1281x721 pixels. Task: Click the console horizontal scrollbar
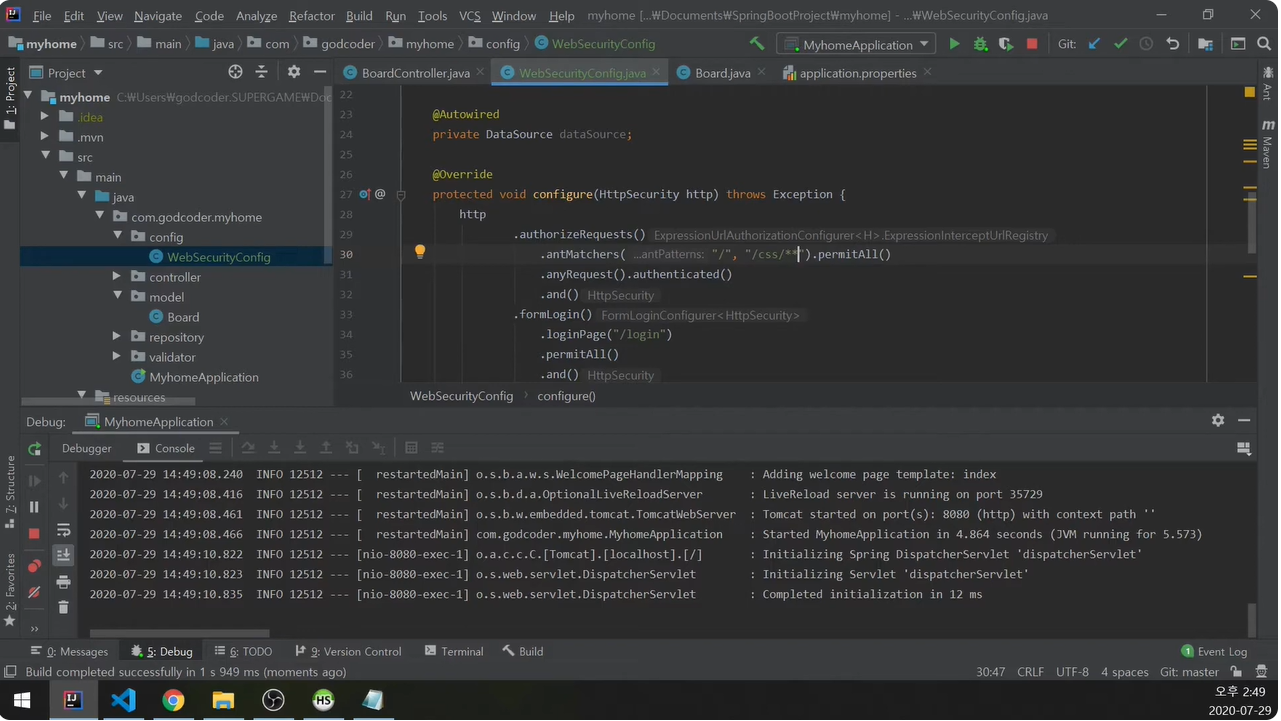[179, 633]
